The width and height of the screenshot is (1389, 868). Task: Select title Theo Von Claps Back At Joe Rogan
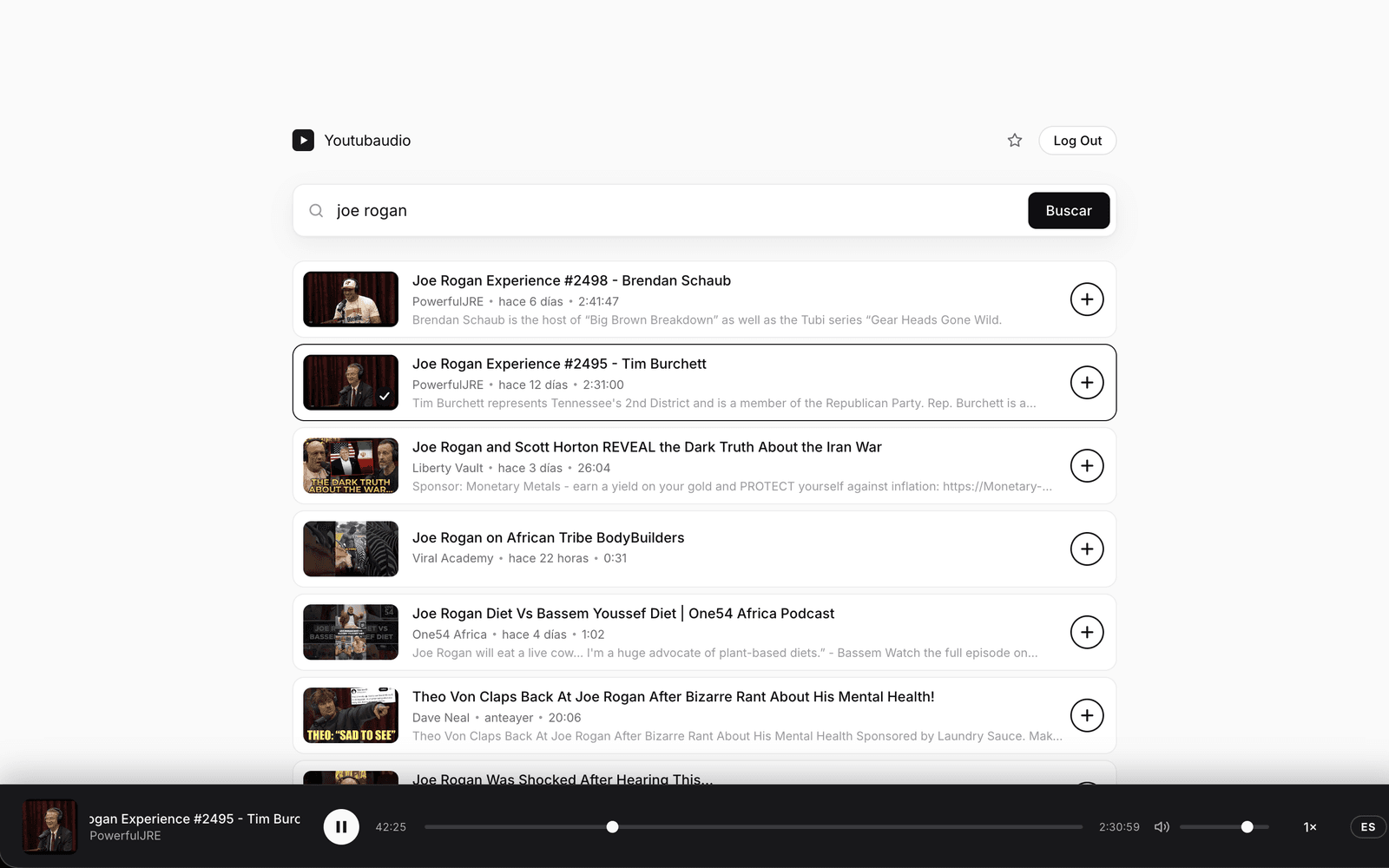(673, 697)
